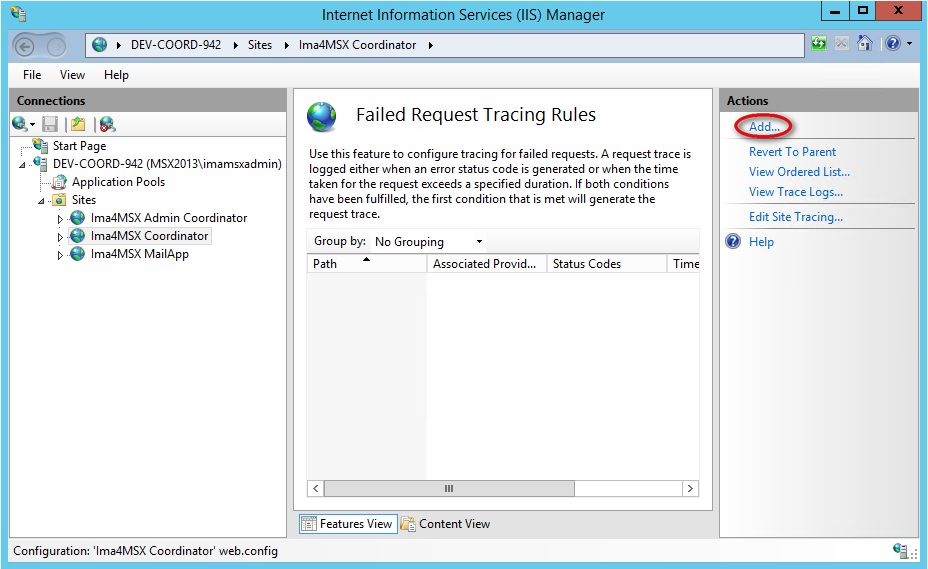Screen dimensions: 928x569
Task: Click the DEV-COORD-942 server icon in tree
Action: point(40,163)
